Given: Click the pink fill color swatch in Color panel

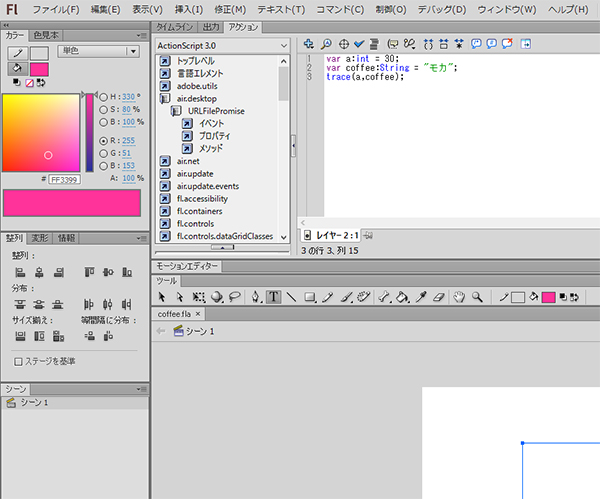Looking at the screenshot, I should 39,70.
